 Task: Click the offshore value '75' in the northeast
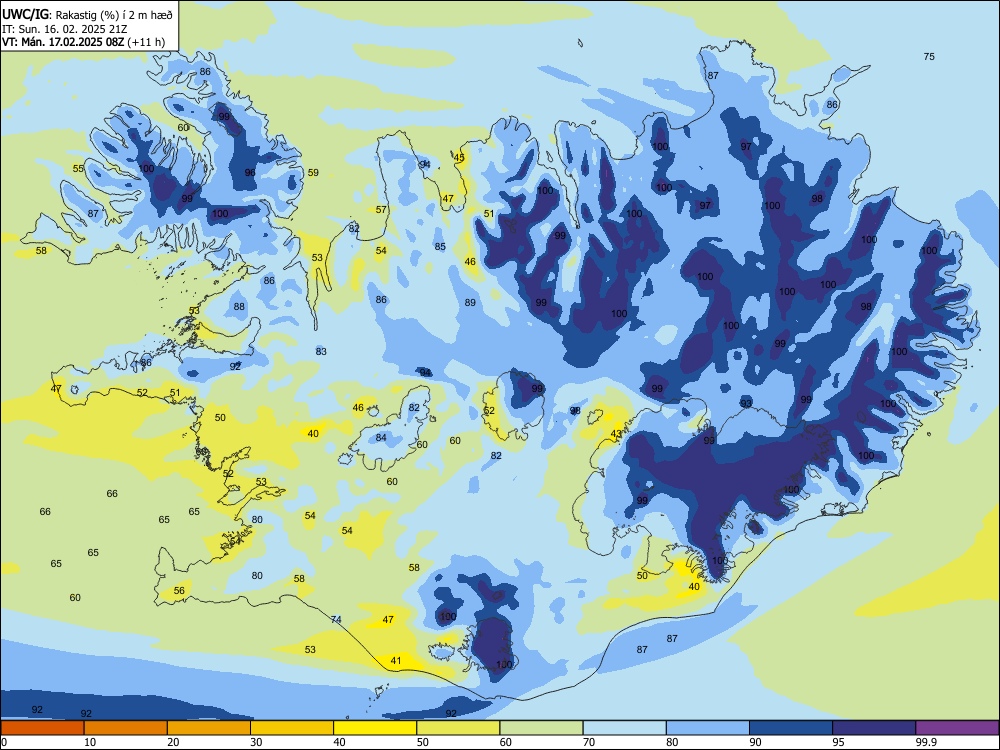pos(929,56)
